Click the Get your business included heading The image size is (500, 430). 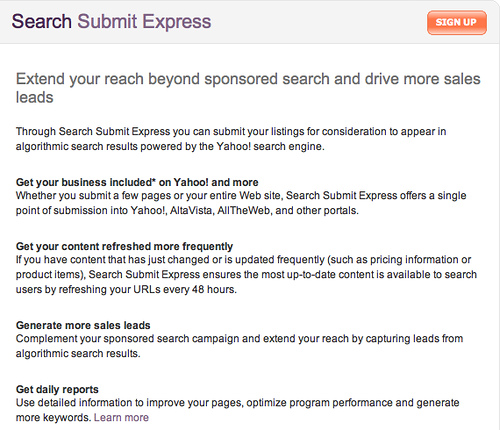click(137, 182)
